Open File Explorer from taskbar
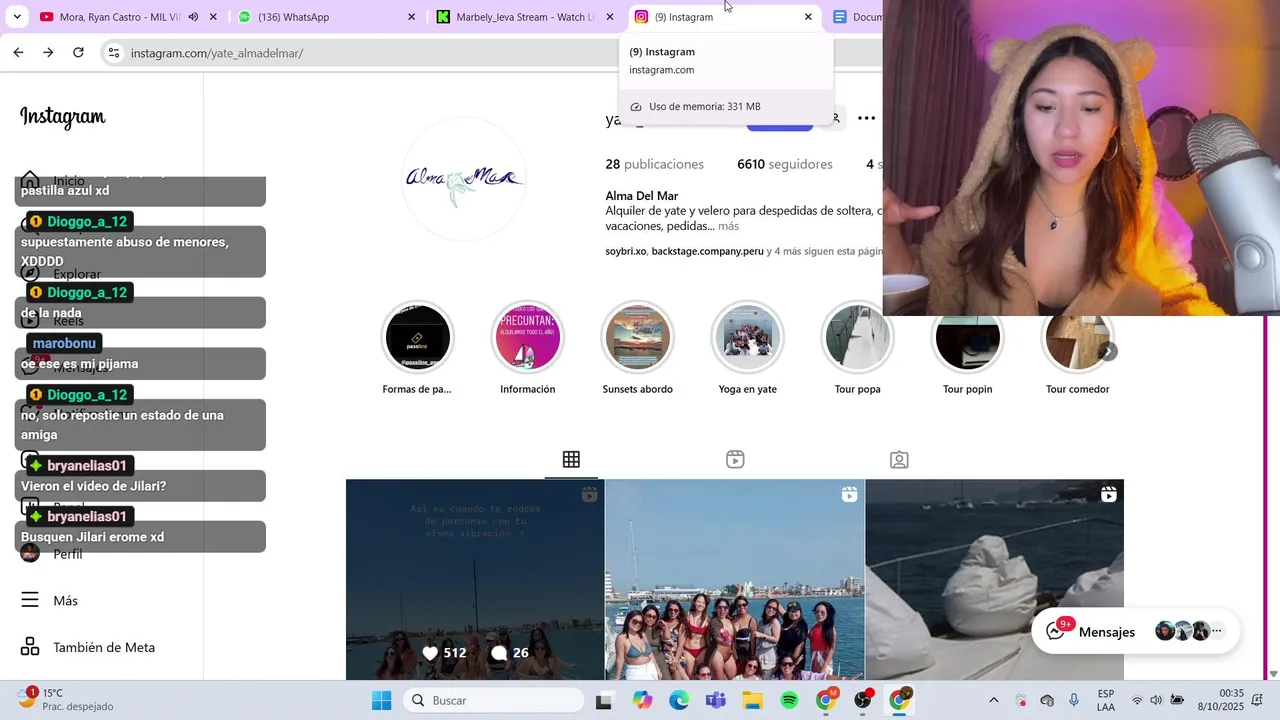1280x720 pixels. pos(752,701)
